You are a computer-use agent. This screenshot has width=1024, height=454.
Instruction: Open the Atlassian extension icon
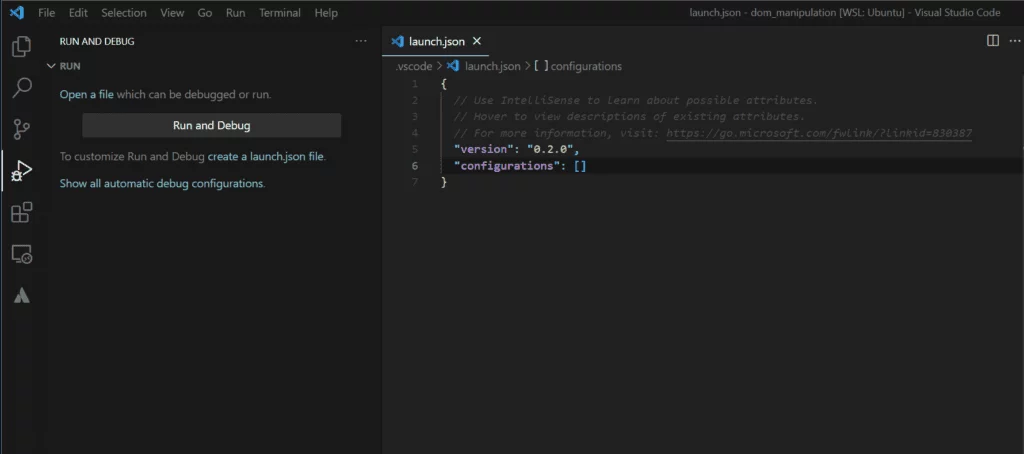(x=22, y=296)
